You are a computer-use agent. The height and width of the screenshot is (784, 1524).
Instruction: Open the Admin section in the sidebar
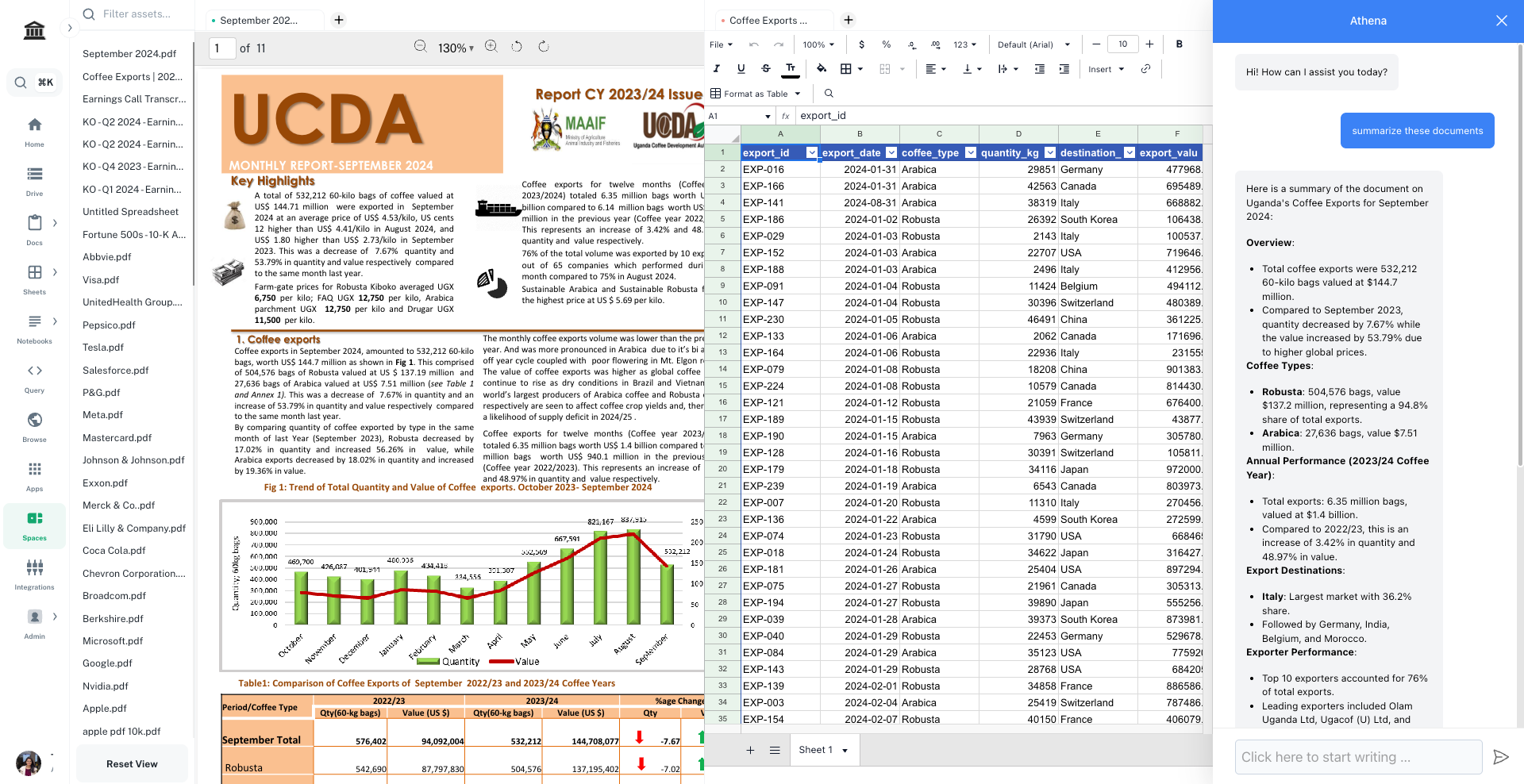click(34, 625)
